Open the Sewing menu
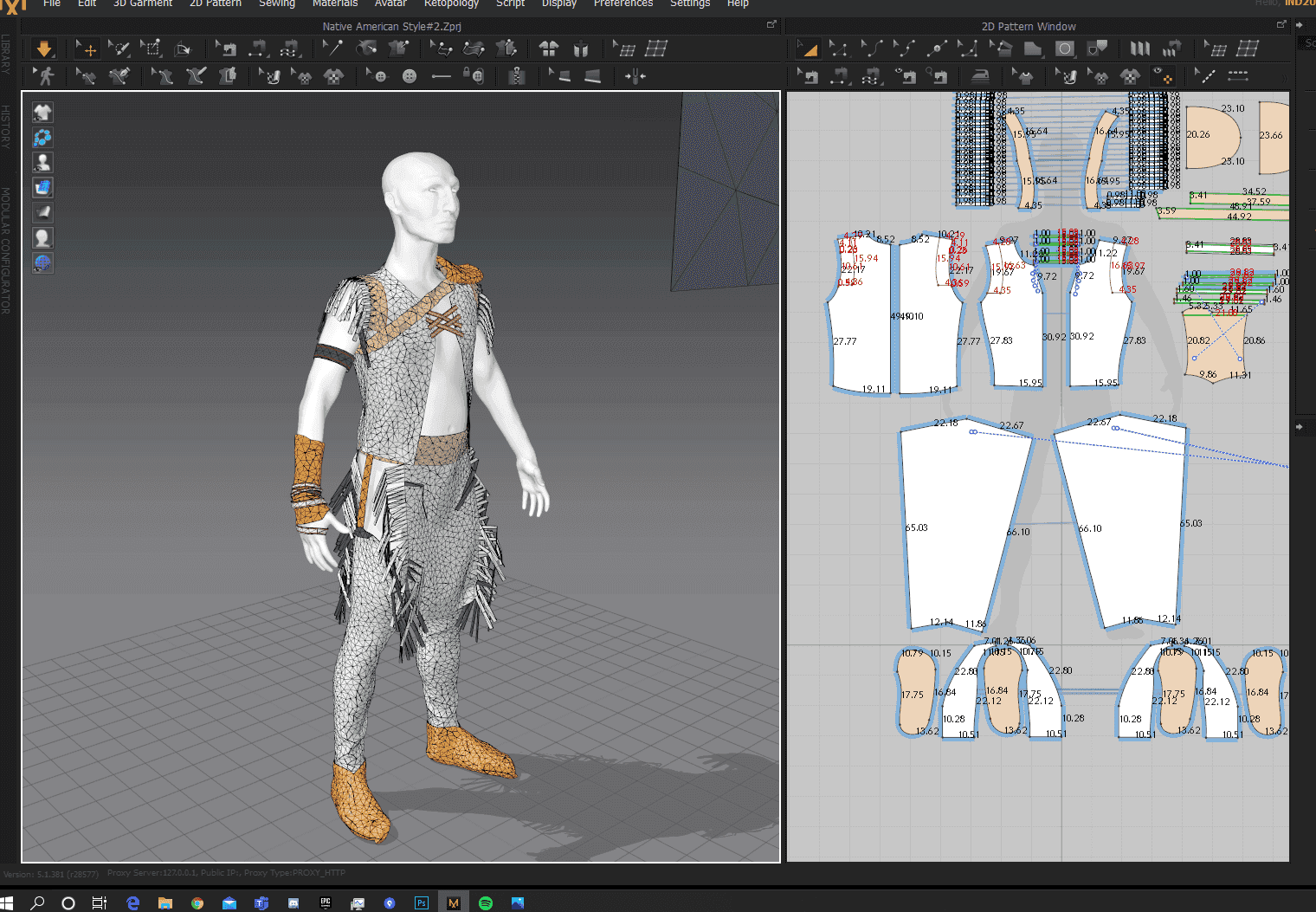The image size is (1316, 912). pyautogui.click(x=277, y=4)
